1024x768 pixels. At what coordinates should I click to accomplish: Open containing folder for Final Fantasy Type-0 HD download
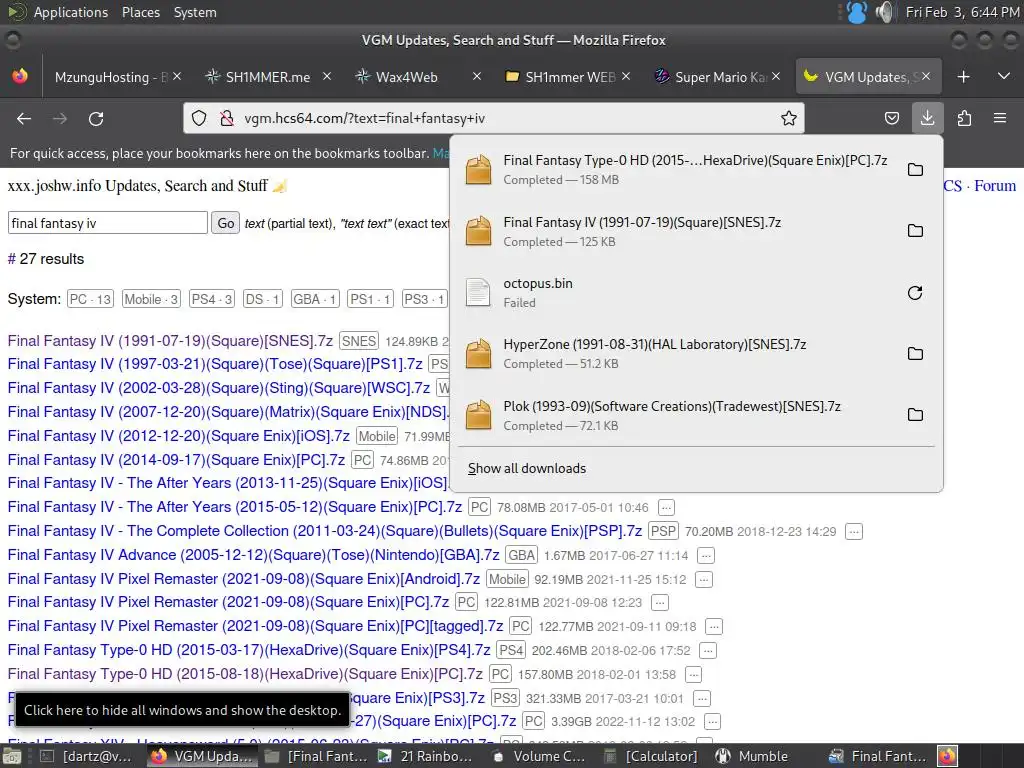[915, 170]
